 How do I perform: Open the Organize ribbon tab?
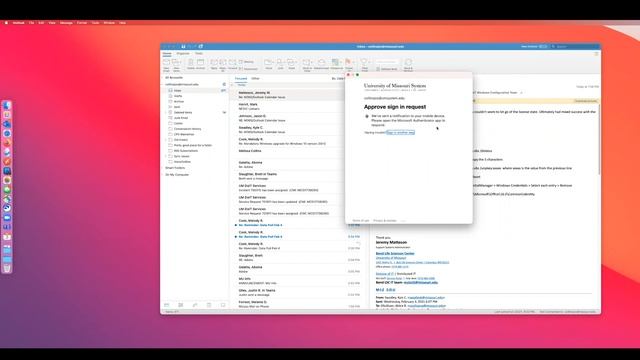pos(183,53)
